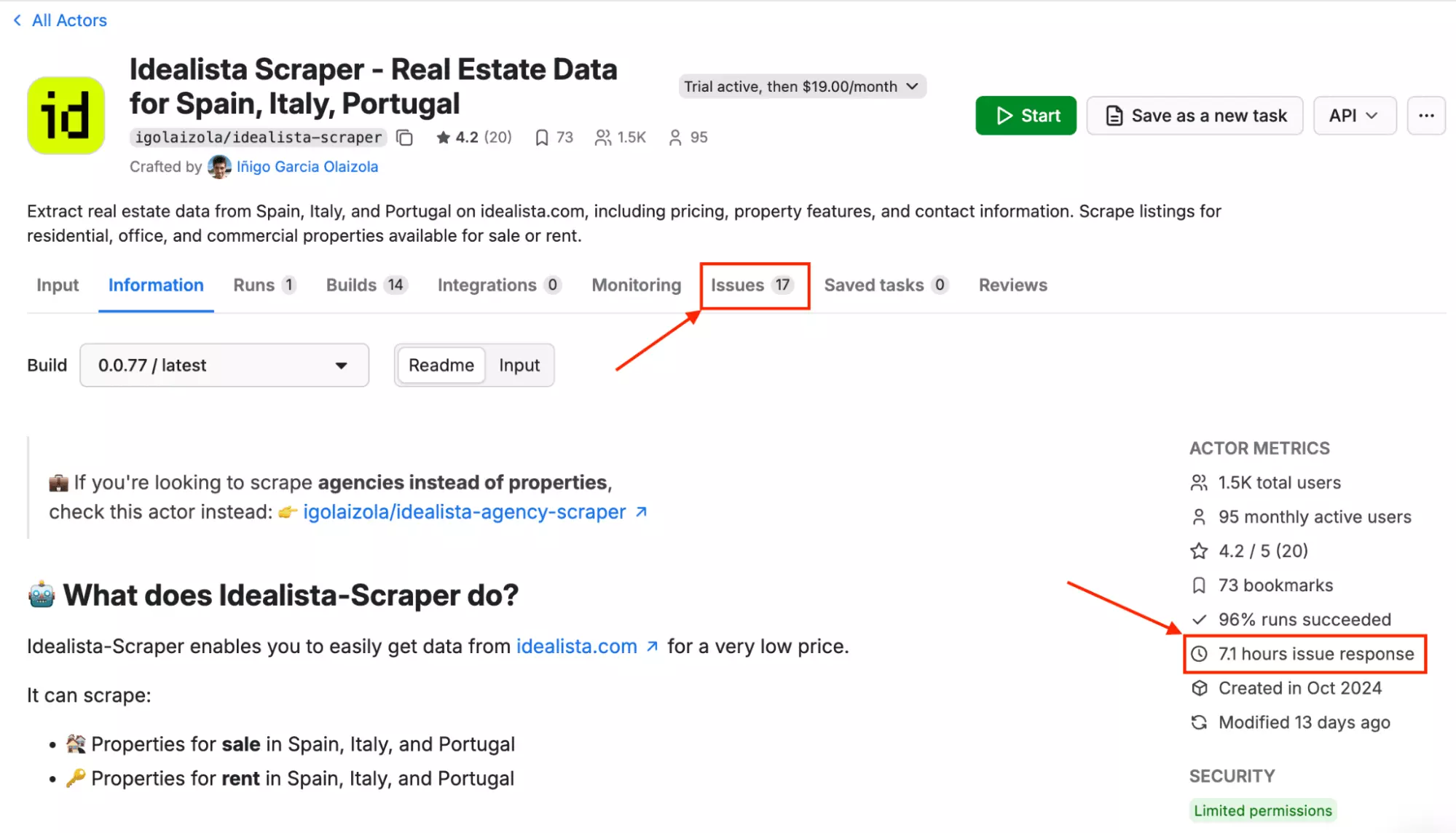Switch to the Input view of the build
Screen dimensions: 1456x833
(x=519, y=365)
